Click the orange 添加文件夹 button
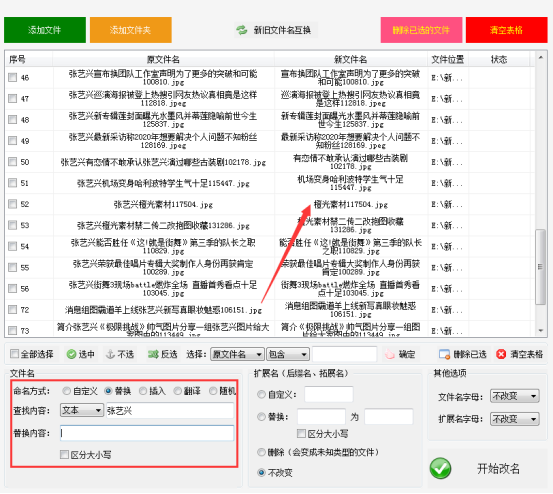This screenshot has height=494, width=553. click(x=130, y=30)
